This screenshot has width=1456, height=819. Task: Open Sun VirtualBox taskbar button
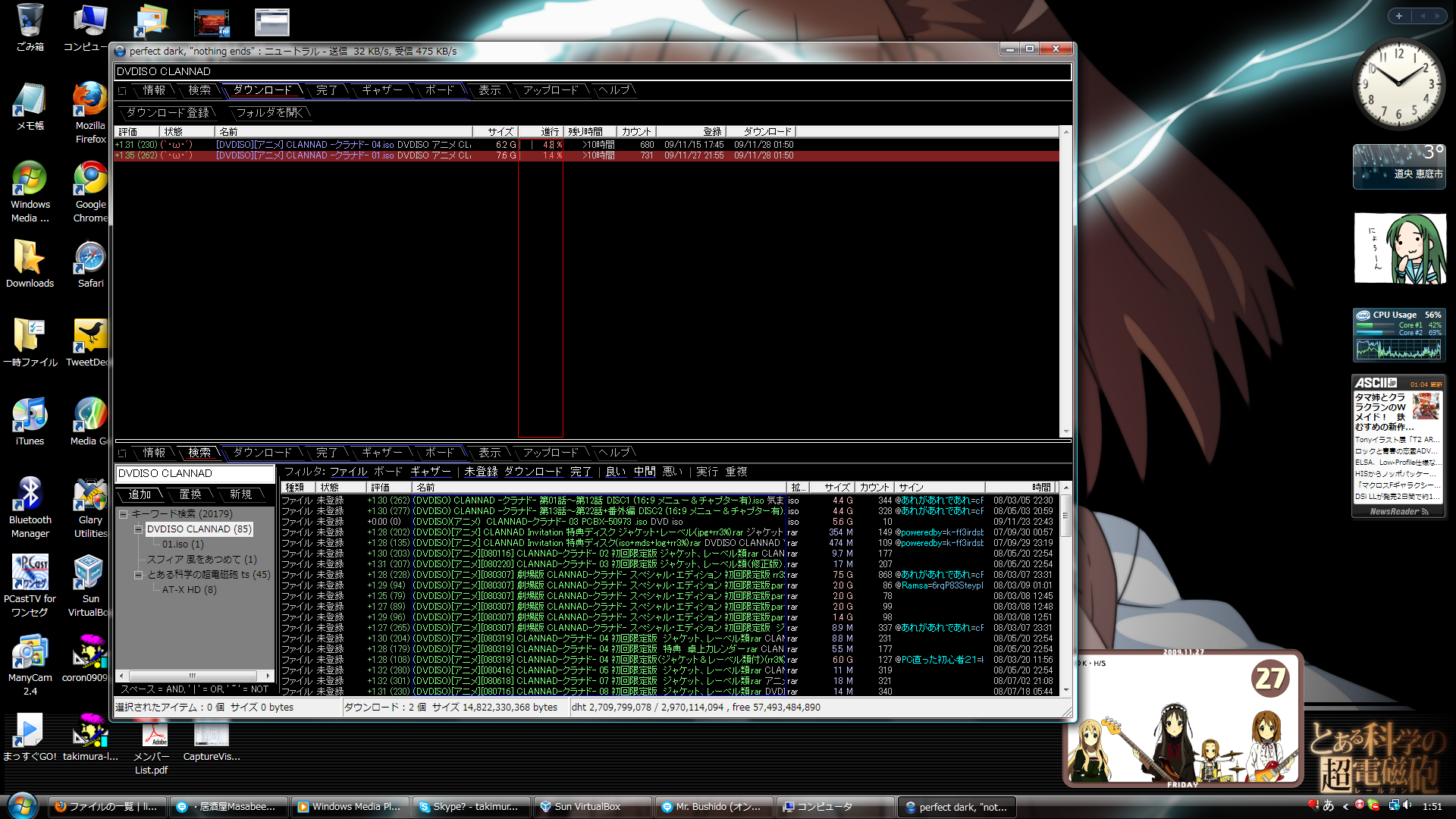tap(592, 807)
